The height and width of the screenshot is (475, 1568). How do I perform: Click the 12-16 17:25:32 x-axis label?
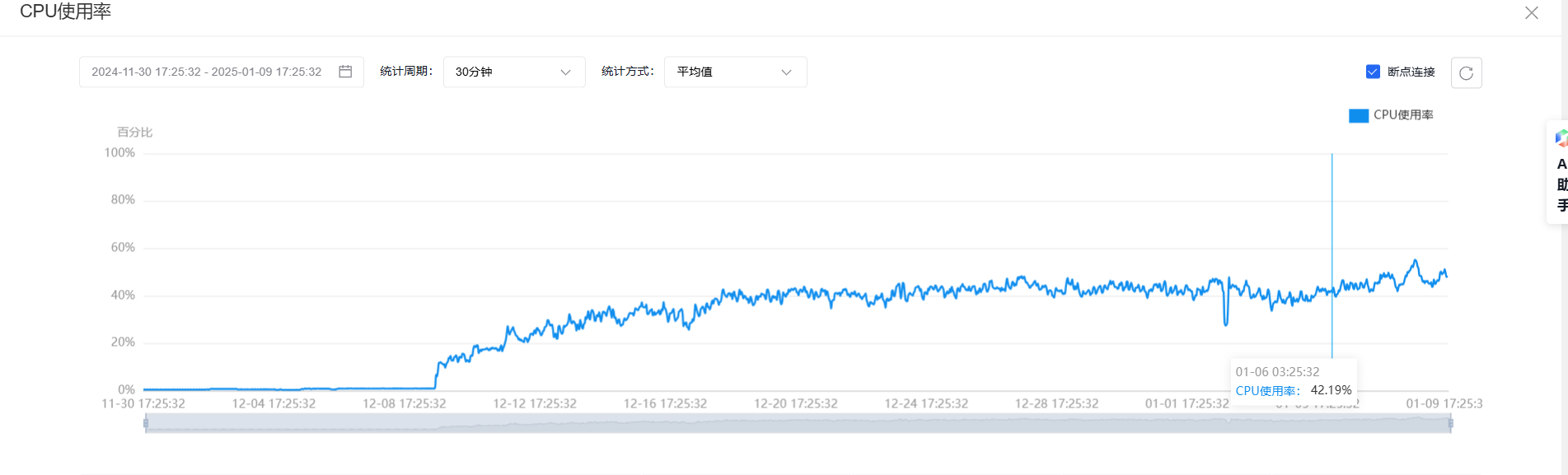665,403
